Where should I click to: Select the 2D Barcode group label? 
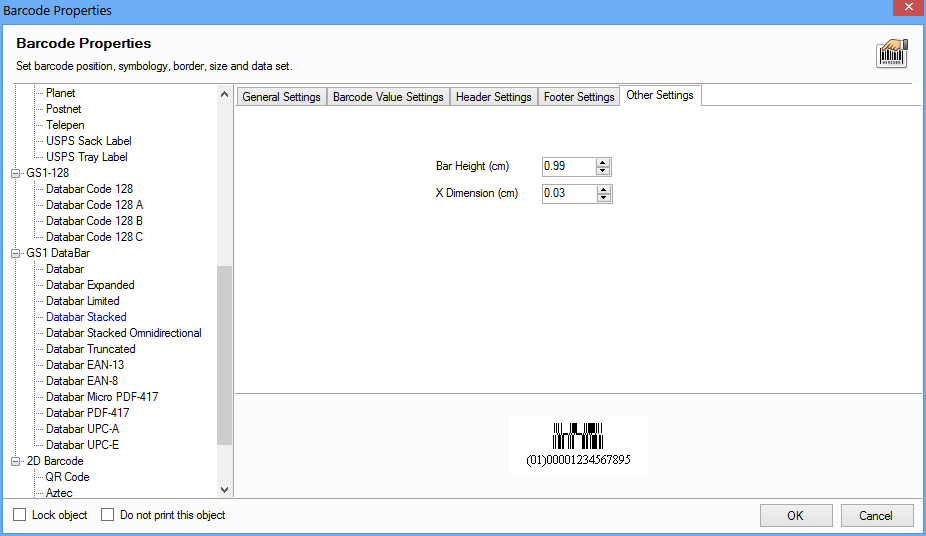click(x=54, y=460)
